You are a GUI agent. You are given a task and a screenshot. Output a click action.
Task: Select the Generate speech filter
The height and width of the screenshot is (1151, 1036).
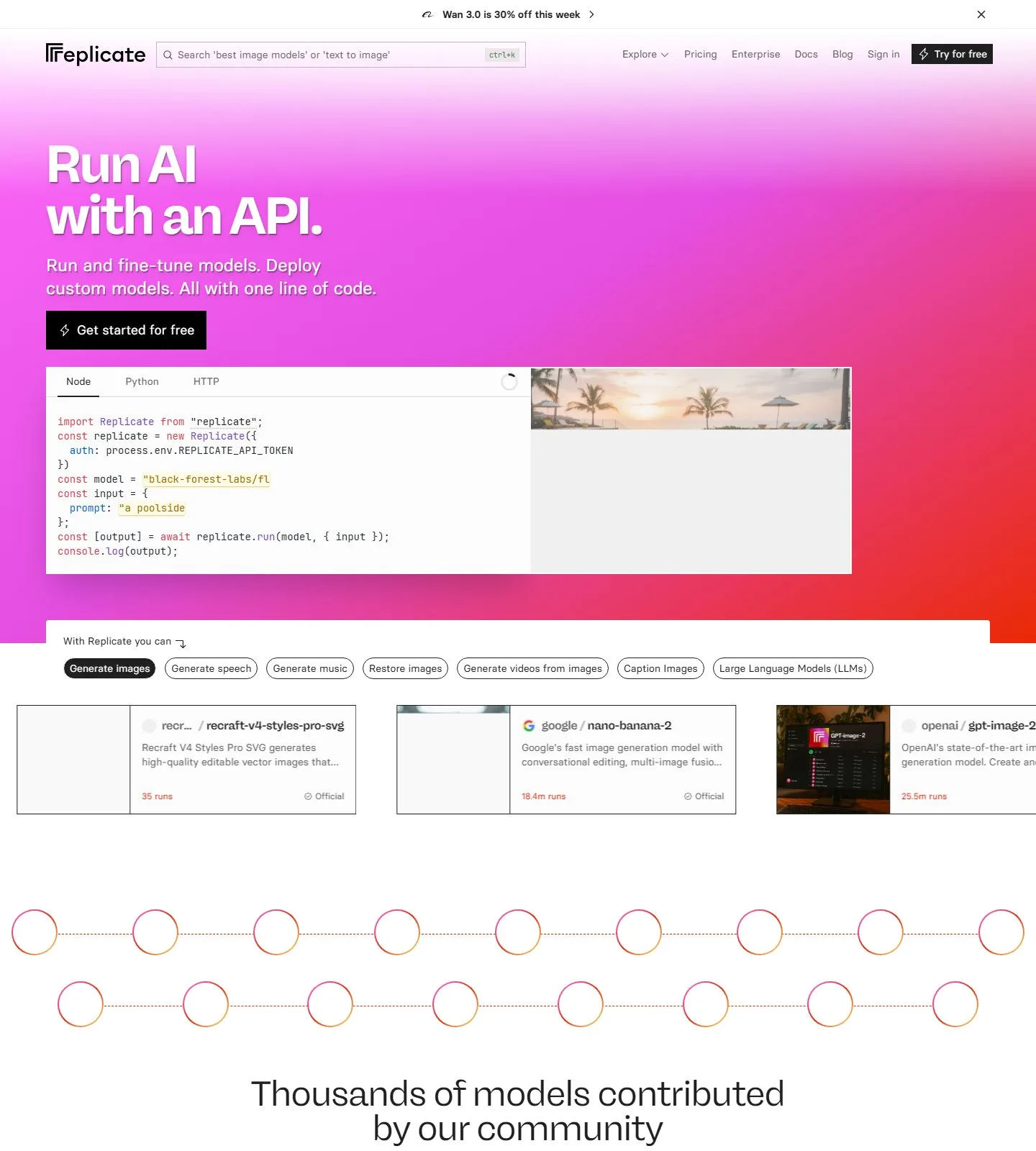pos(212,668)
